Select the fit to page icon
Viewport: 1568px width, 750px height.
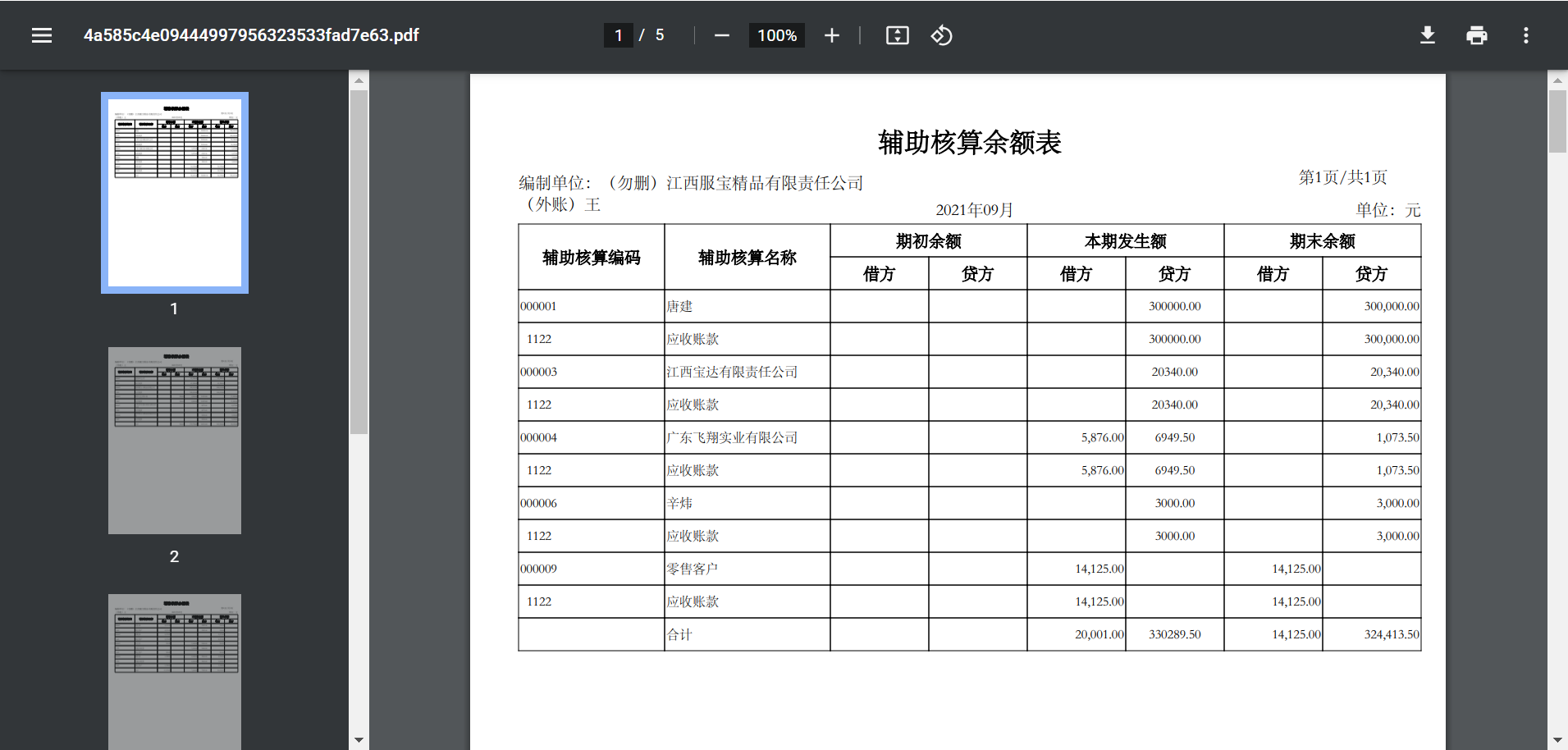coord(897,34)
